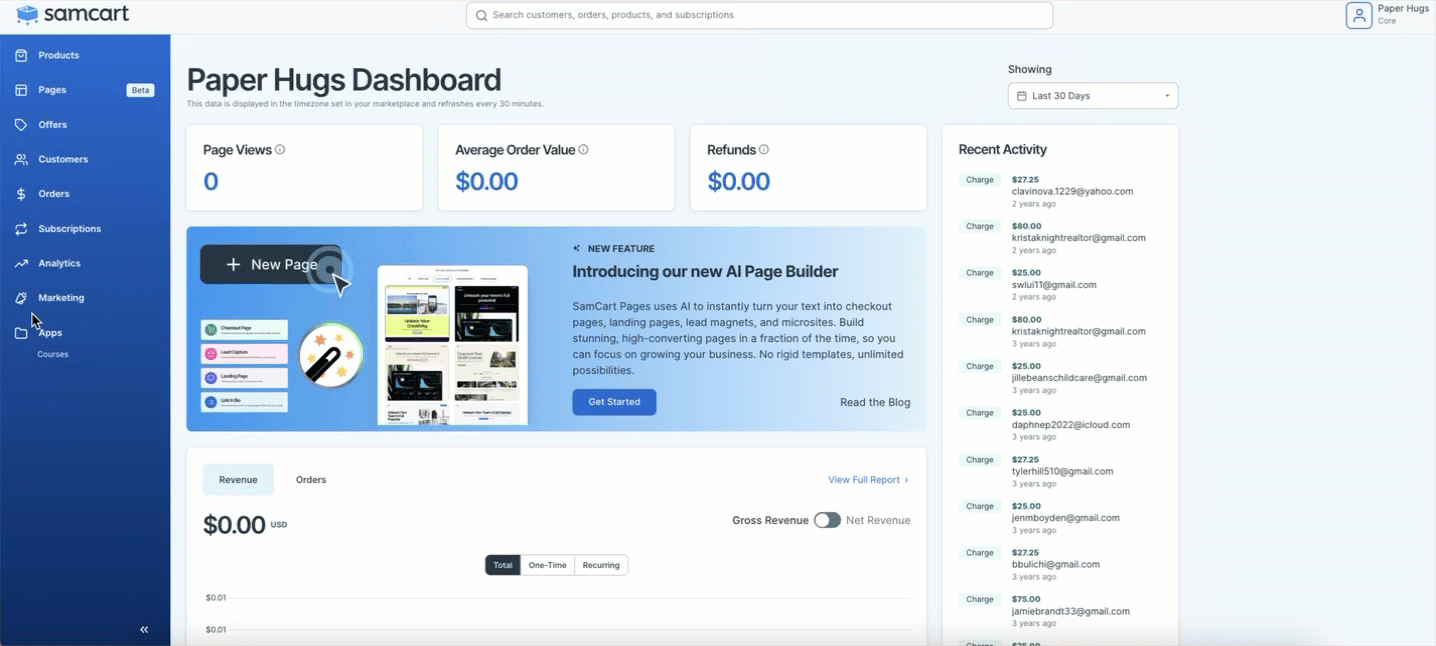Collapse the sidebar with double-chevron icon
The image size is (1436, 646).
[144, 629]
